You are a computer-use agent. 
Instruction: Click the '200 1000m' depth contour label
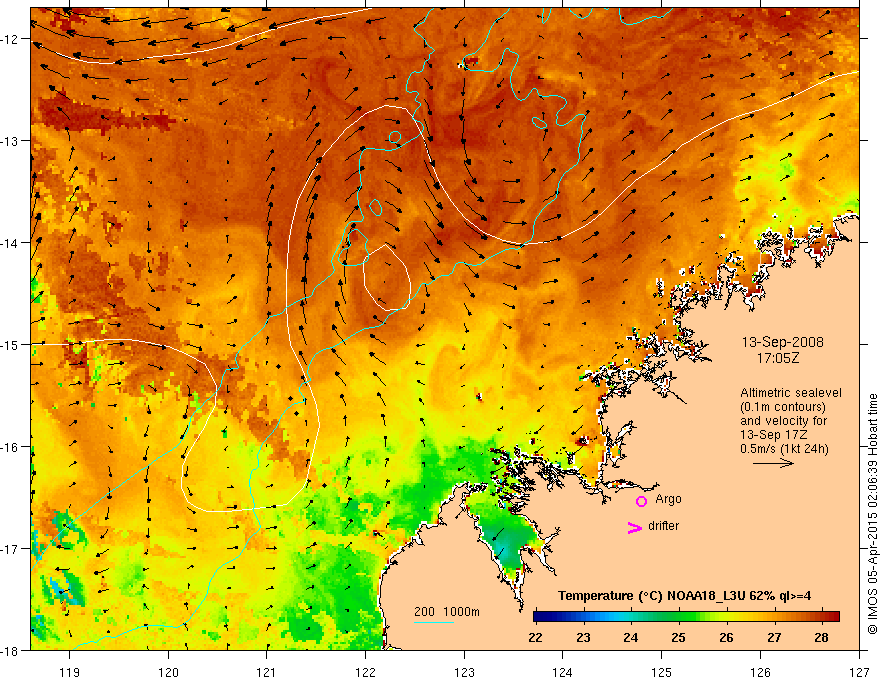(x=447, y=612)
